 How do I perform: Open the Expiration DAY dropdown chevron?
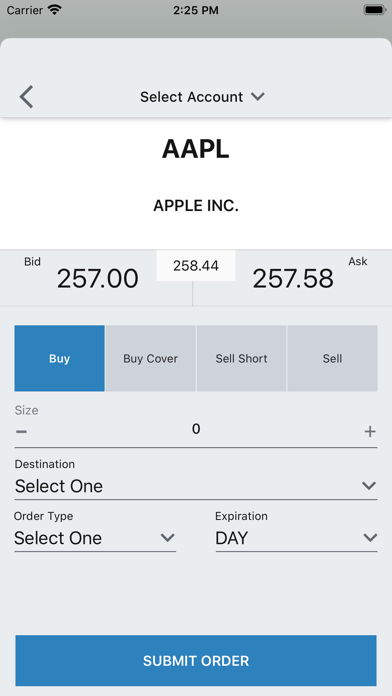point(370,538)
